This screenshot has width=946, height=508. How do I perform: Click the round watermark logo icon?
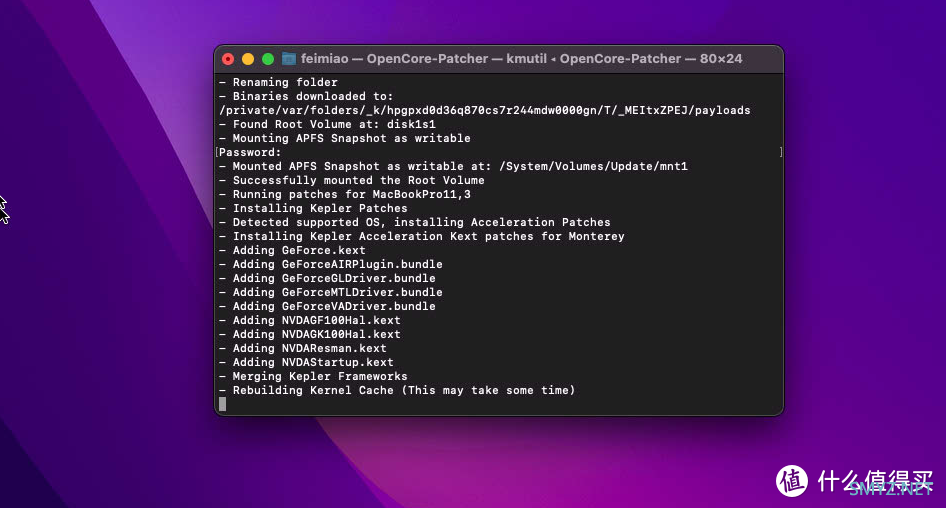pos(792,481)
